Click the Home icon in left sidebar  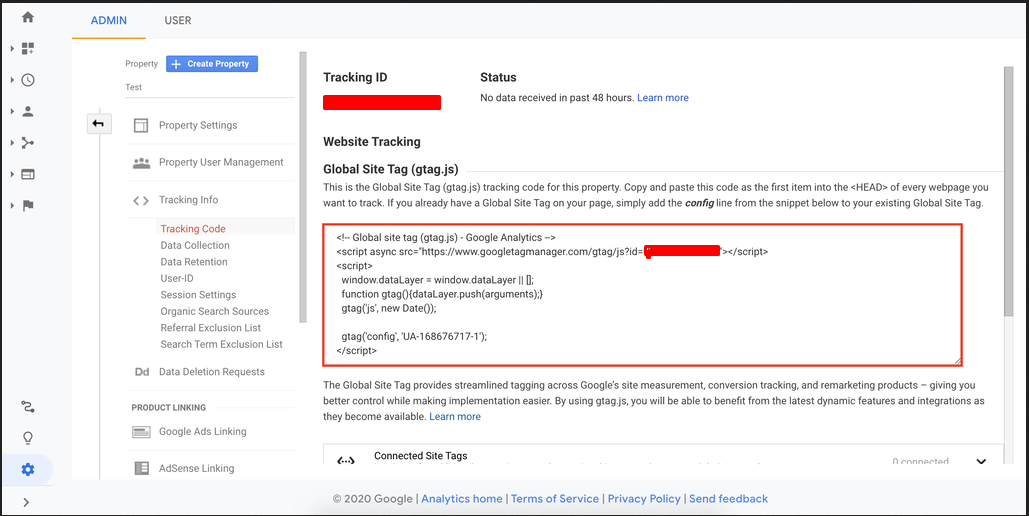pos(27,17)
